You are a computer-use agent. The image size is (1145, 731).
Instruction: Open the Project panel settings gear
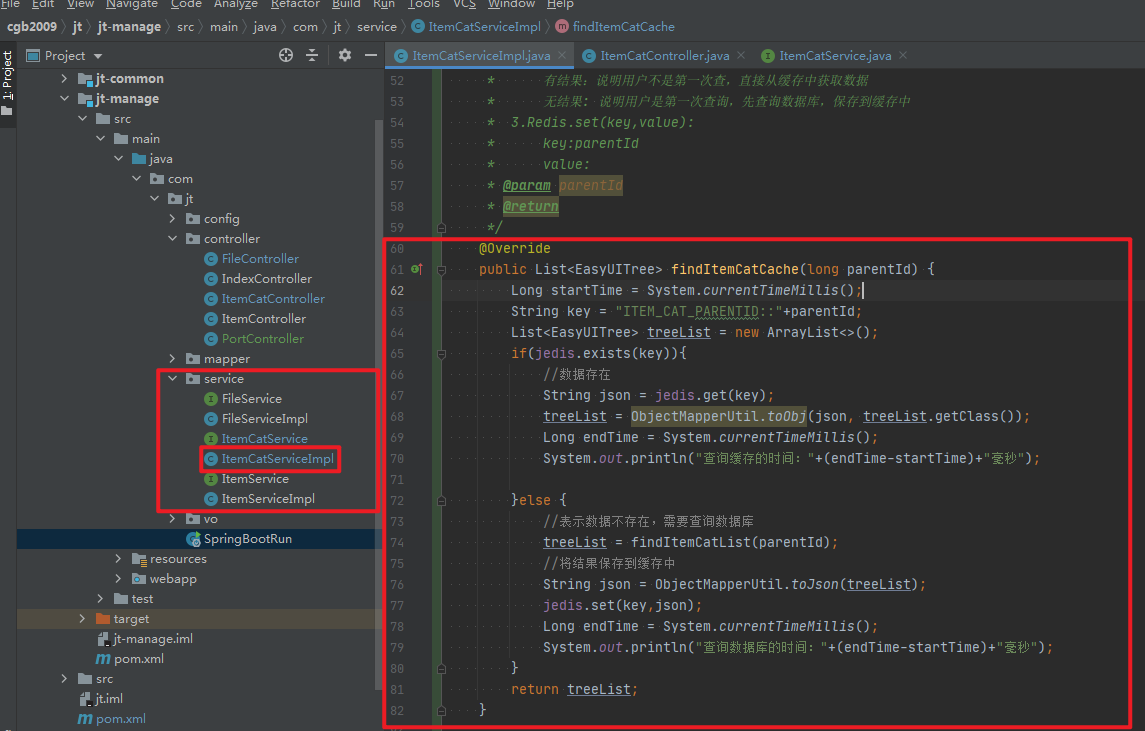pos(345,56)
